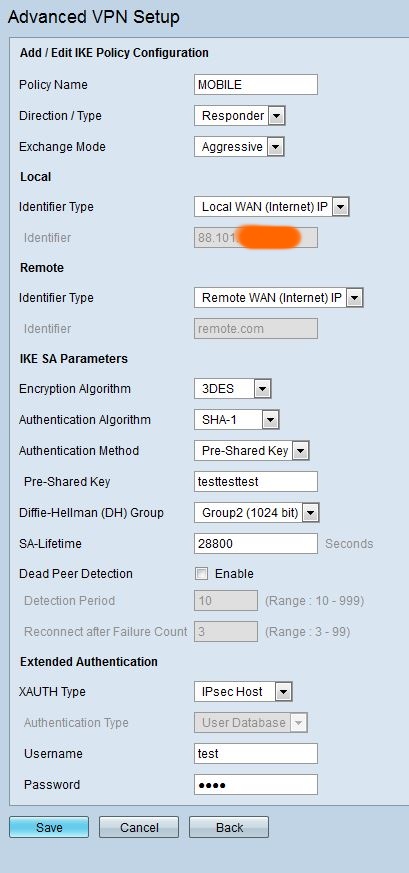Click the Policy Name field
This screenshot has height=873, width=409.
(256, 85)
